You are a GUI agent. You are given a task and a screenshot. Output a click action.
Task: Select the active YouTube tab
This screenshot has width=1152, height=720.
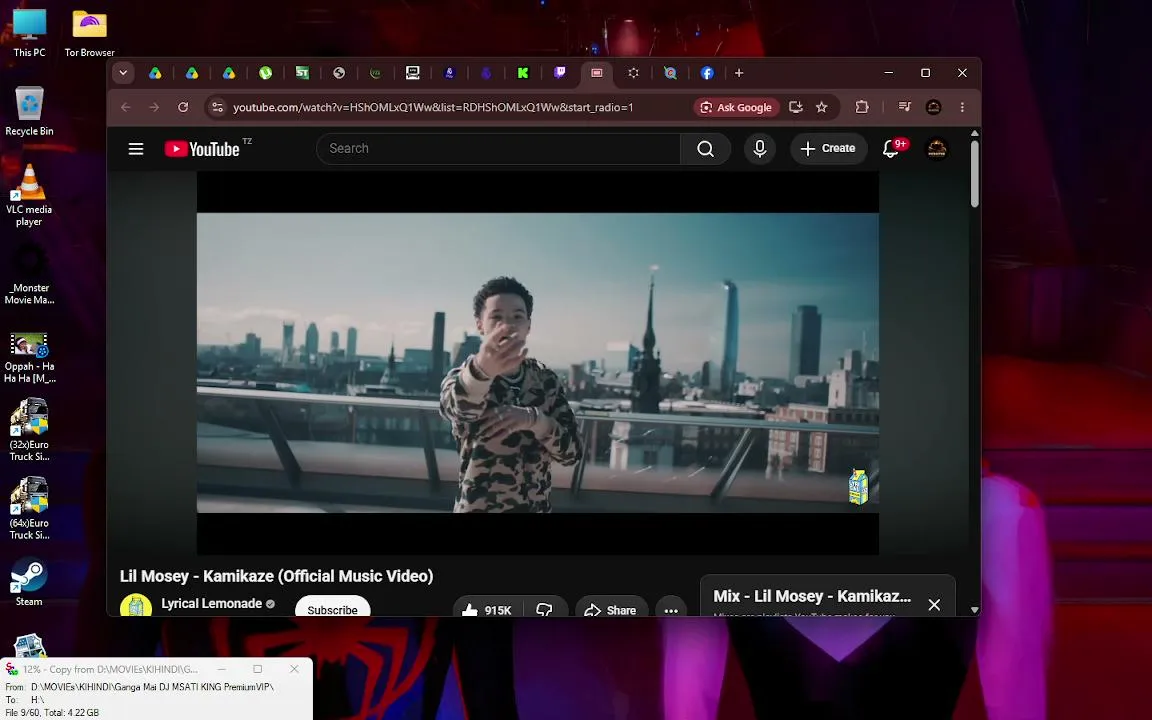pyautogui.click(x=597, y=73)
